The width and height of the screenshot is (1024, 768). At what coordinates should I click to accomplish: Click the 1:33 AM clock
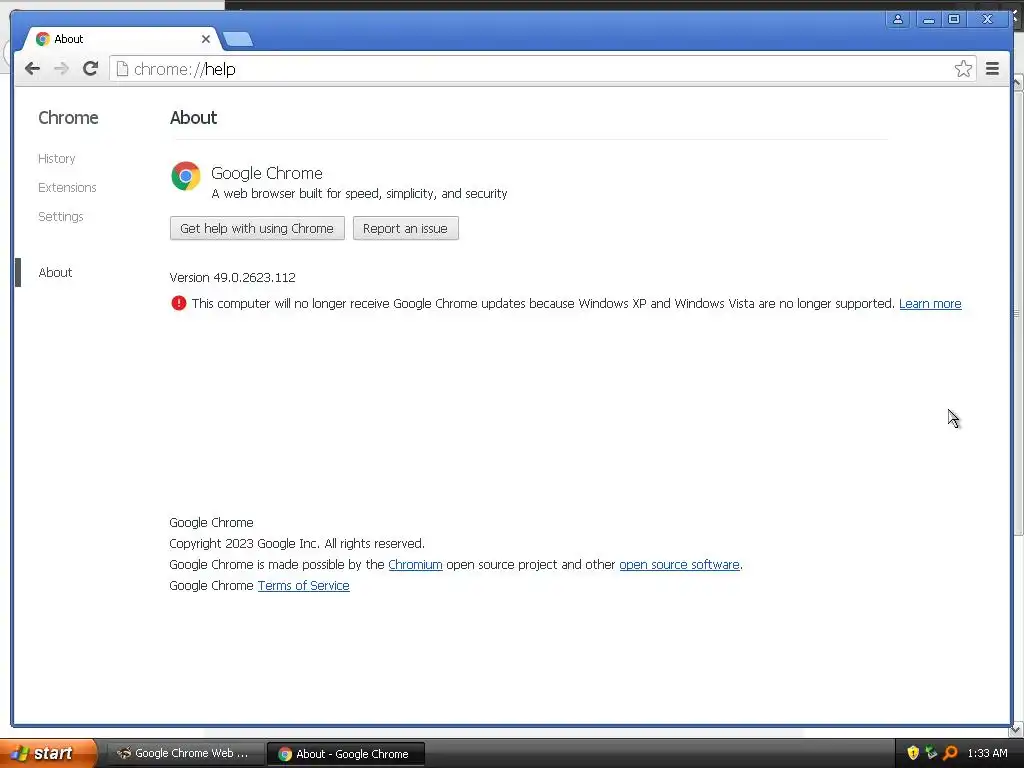pos(987,753)
